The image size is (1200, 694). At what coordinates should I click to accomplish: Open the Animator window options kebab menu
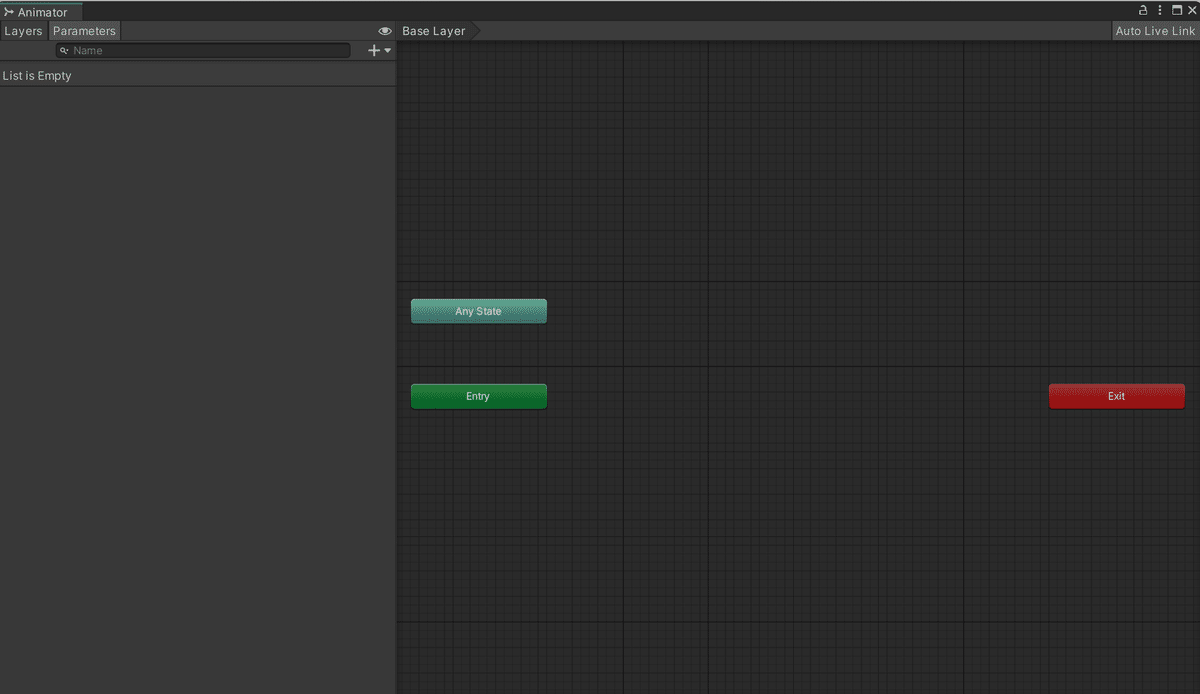coord(1159,10)
